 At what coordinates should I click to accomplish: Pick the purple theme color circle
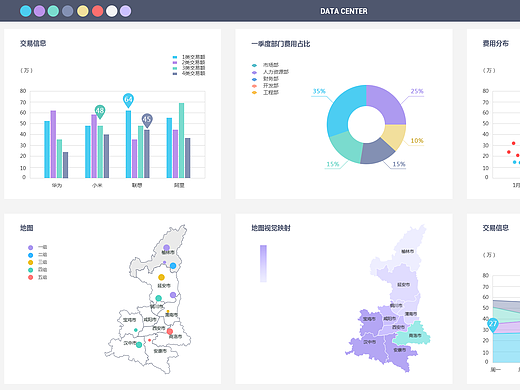pyautogui.click(x=40, y=11)
